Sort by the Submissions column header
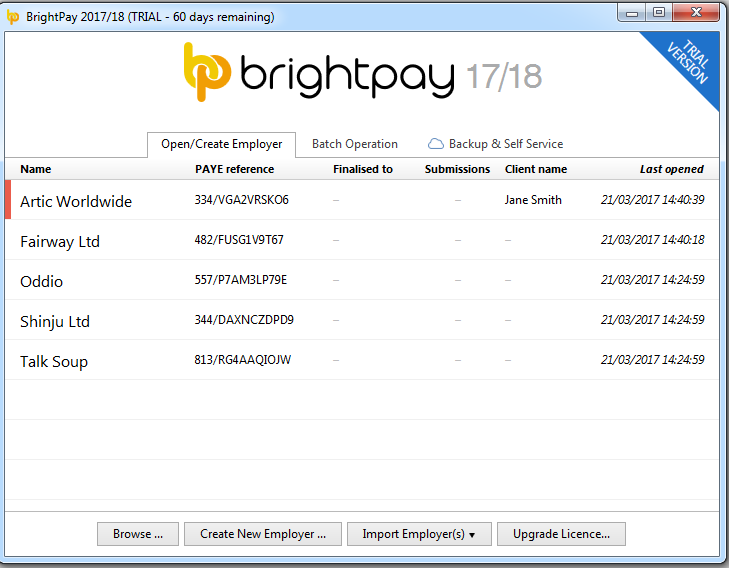 tap(457, 169)
